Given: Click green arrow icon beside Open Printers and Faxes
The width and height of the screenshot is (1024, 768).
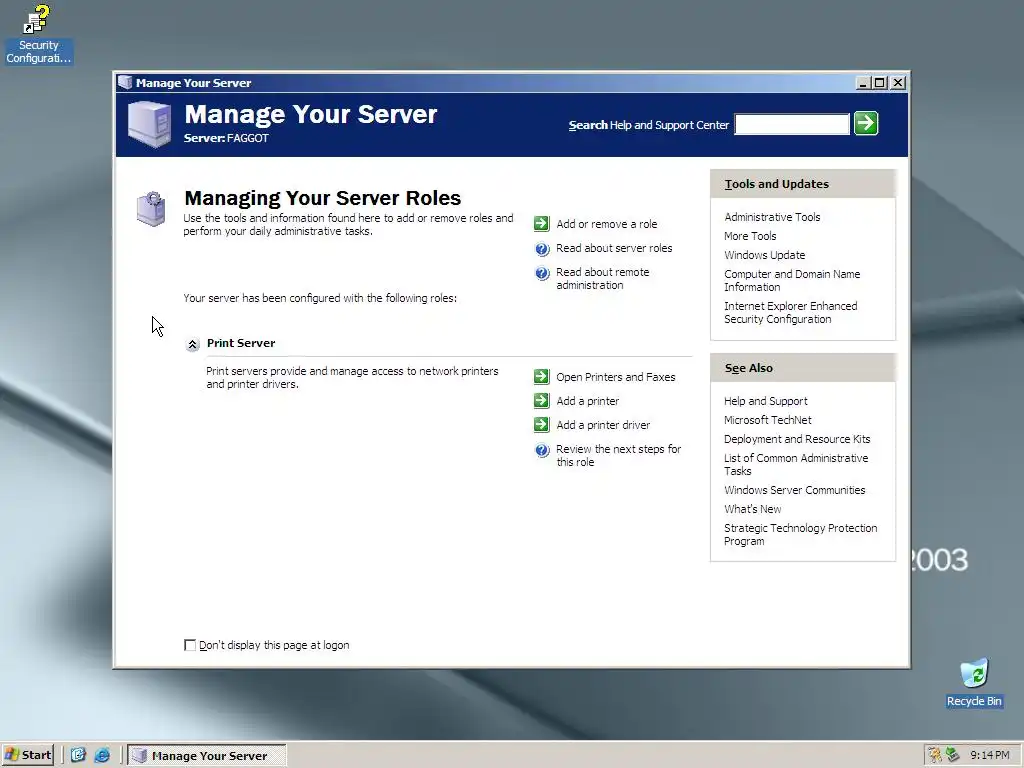Looking at the screenshot, I should [541, 376].
